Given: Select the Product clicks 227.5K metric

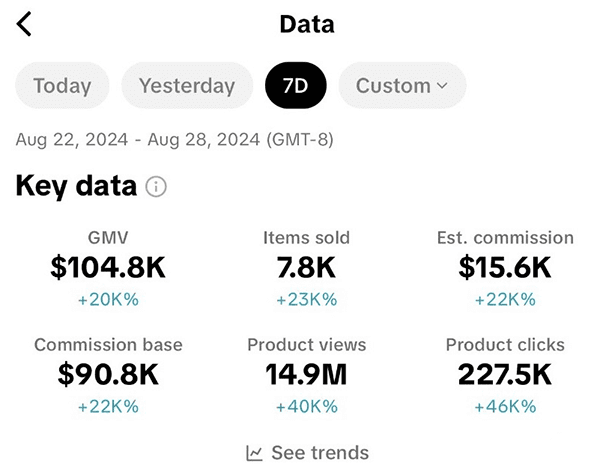Looking at the screenshot, I should click(505, 375).
